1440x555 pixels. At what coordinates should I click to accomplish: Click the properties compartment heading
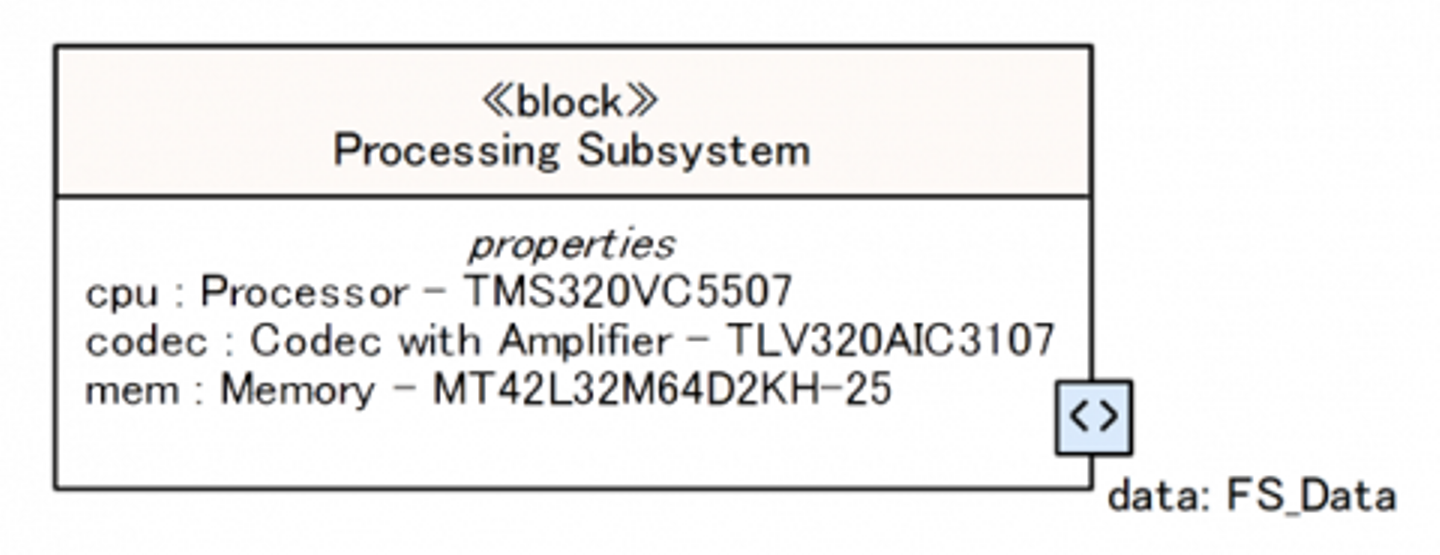571,244
